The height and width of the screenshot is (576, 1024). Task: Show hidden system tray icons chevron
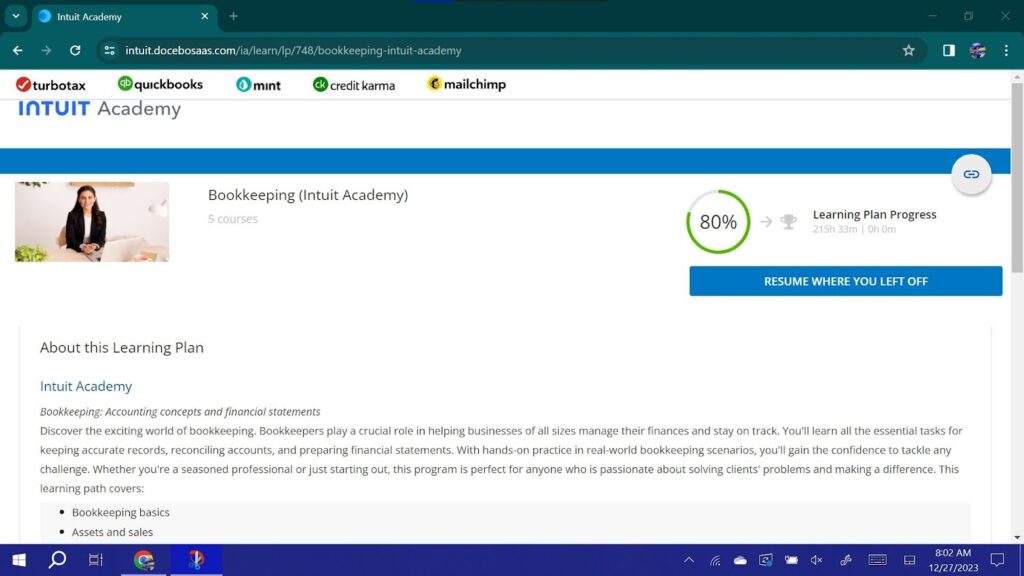689,560
